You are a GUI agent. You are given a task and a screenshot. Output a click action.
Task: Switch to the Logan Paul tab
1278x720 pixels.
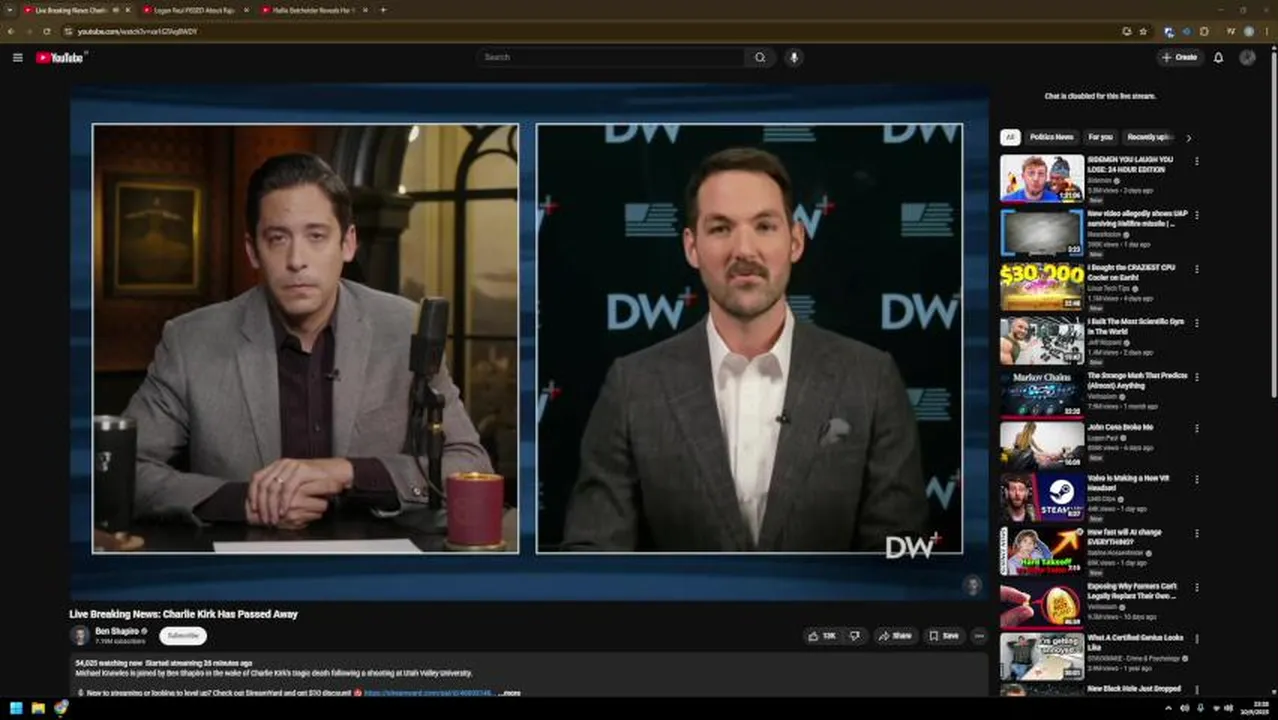point(194,10)
